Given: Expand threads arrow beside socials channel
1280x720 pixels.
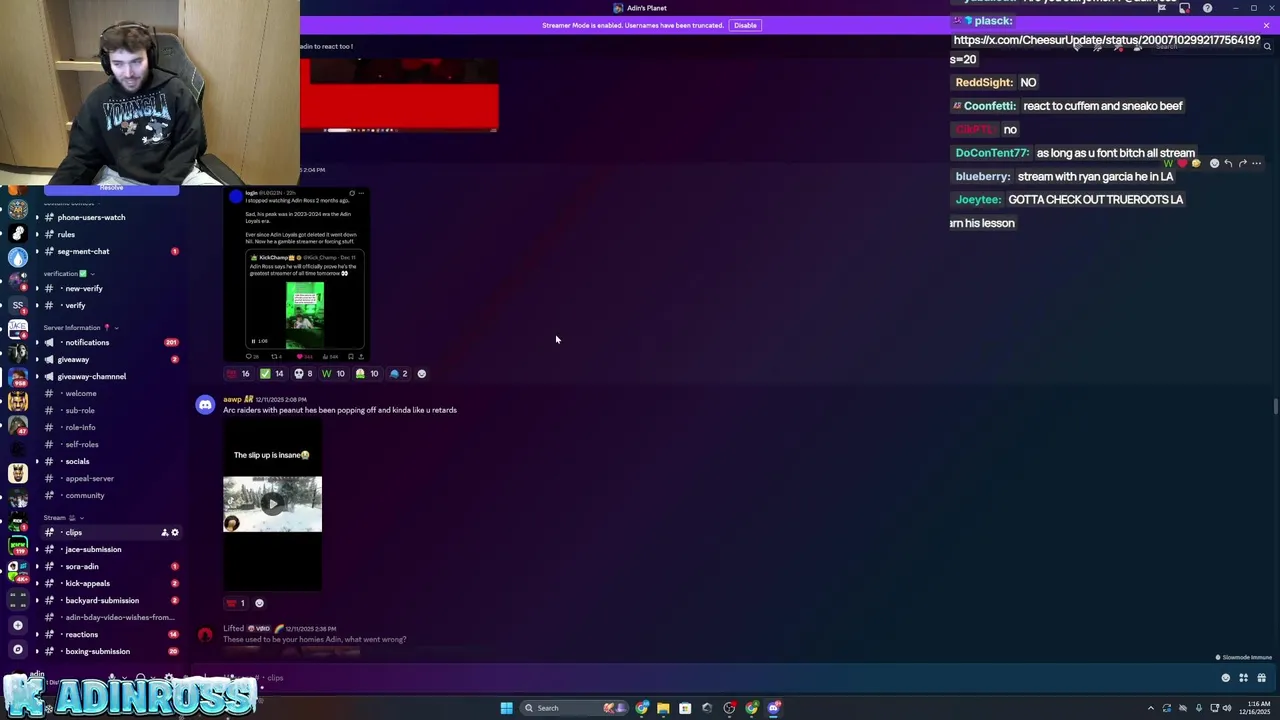Looking at the screenshot, I should point(37,461).
